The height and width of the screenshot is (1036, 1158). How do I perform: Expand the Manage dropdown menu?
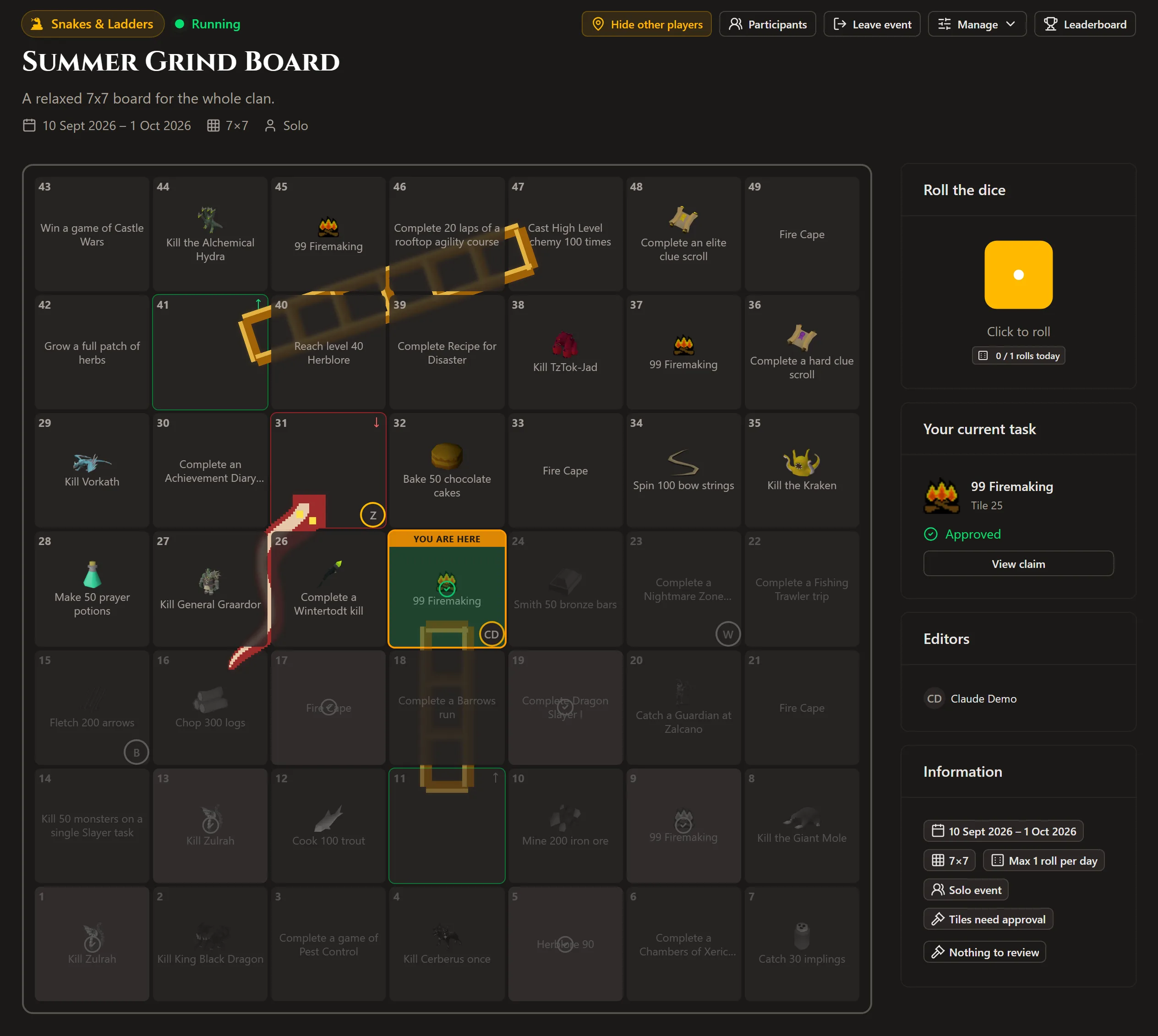tap(977, 24)
